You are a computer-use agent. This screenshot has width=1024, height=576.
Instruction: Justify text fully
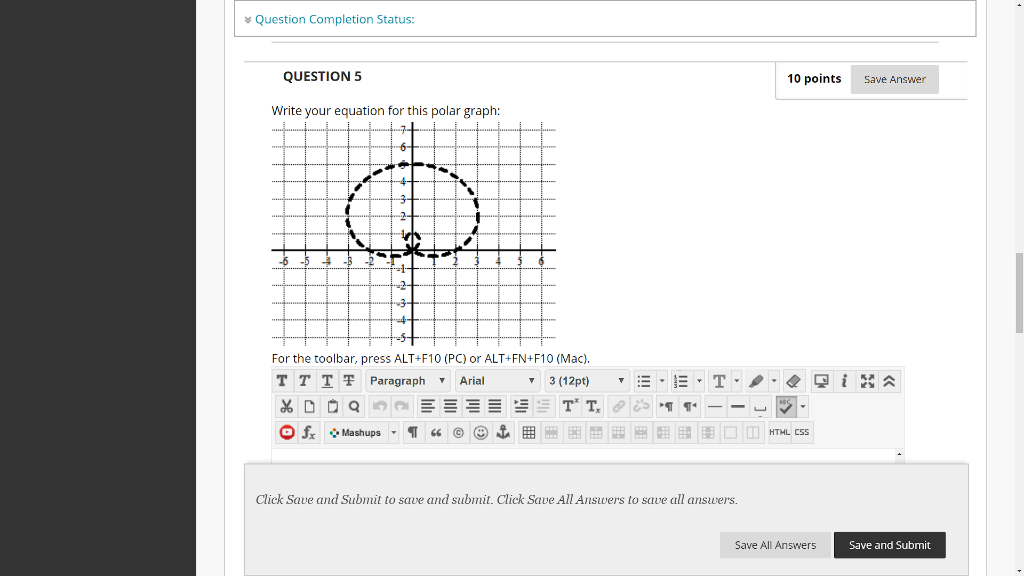click(495, 407)
